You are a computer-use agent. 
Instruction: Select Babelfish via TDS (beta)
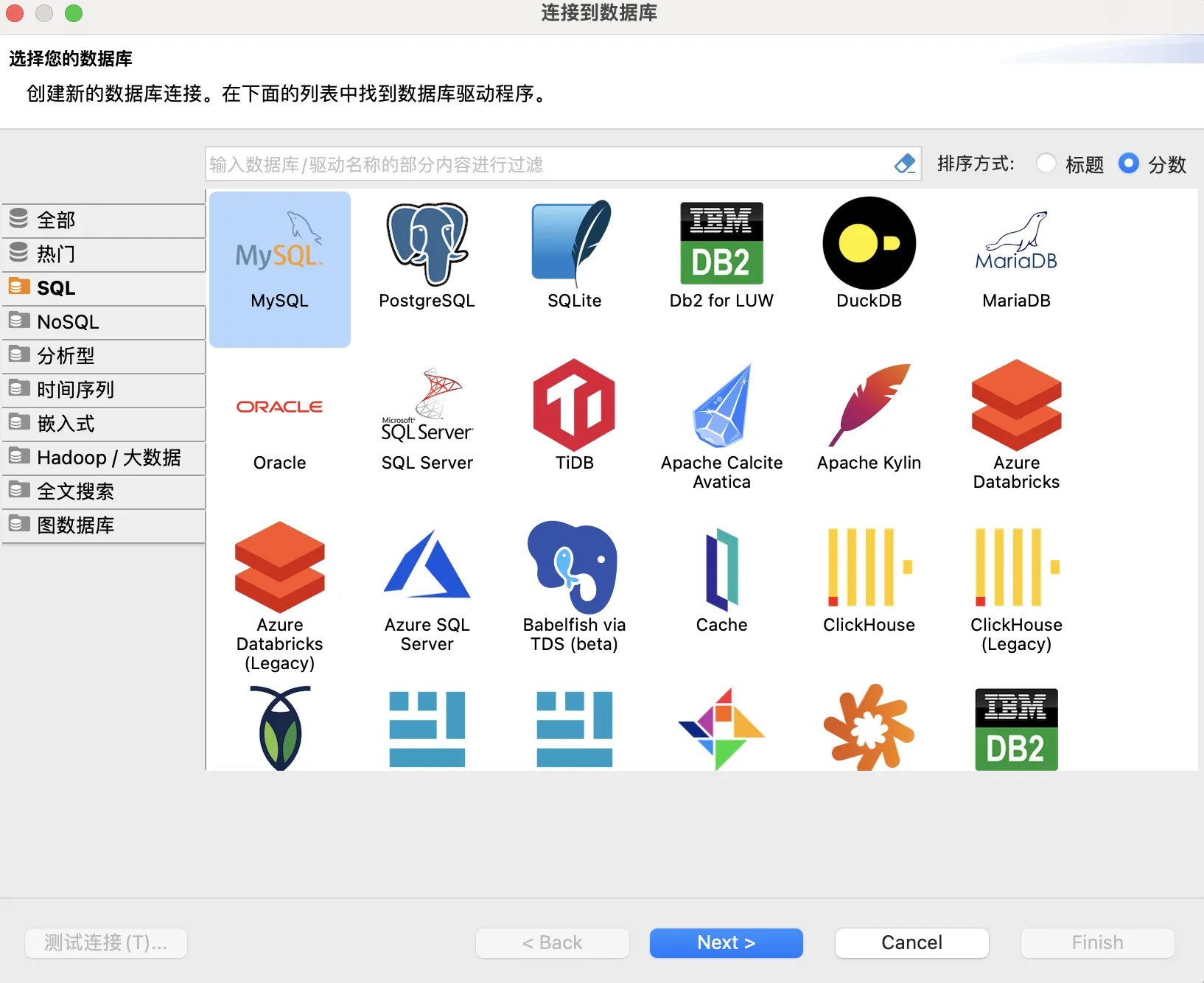point(575,588)
